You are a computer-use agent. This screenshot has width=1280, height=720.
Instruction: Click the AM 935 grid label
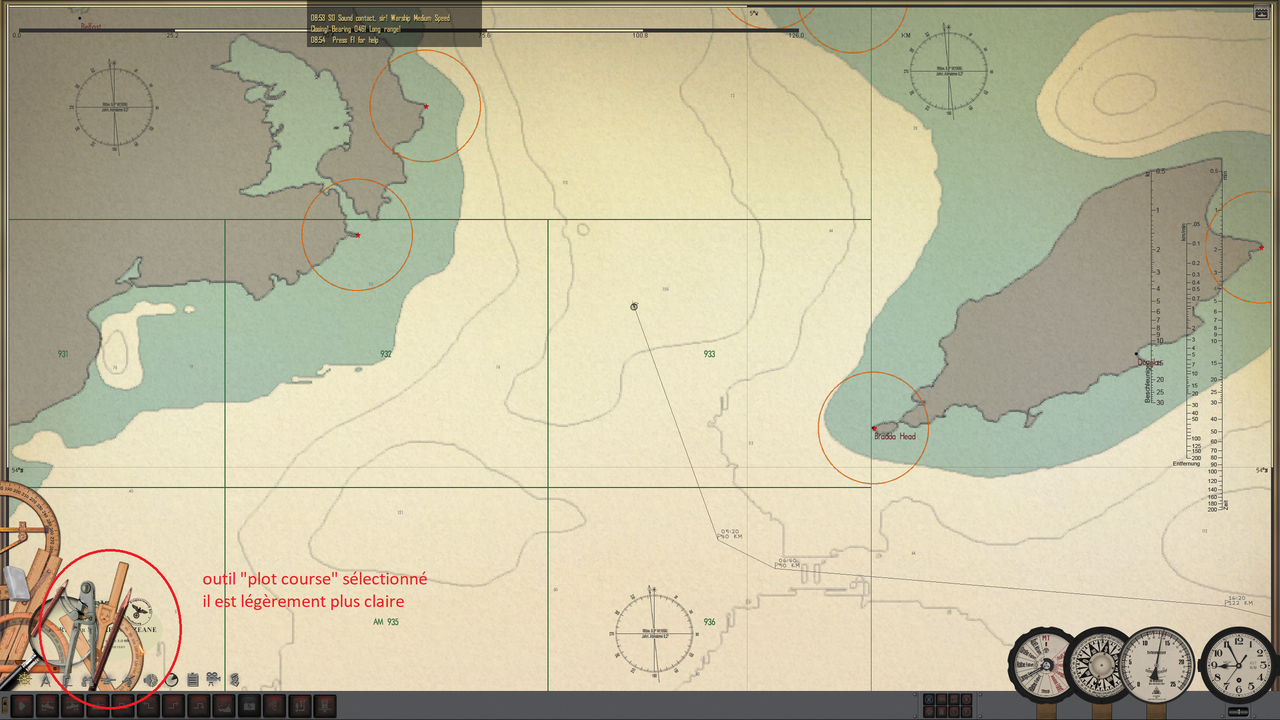point(386,621)
